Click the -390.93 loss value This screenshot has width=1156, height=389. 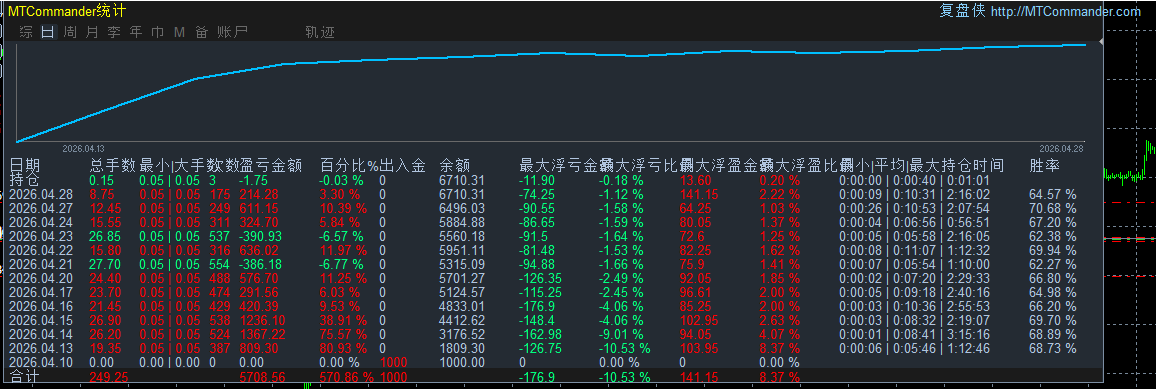[261, 236]
